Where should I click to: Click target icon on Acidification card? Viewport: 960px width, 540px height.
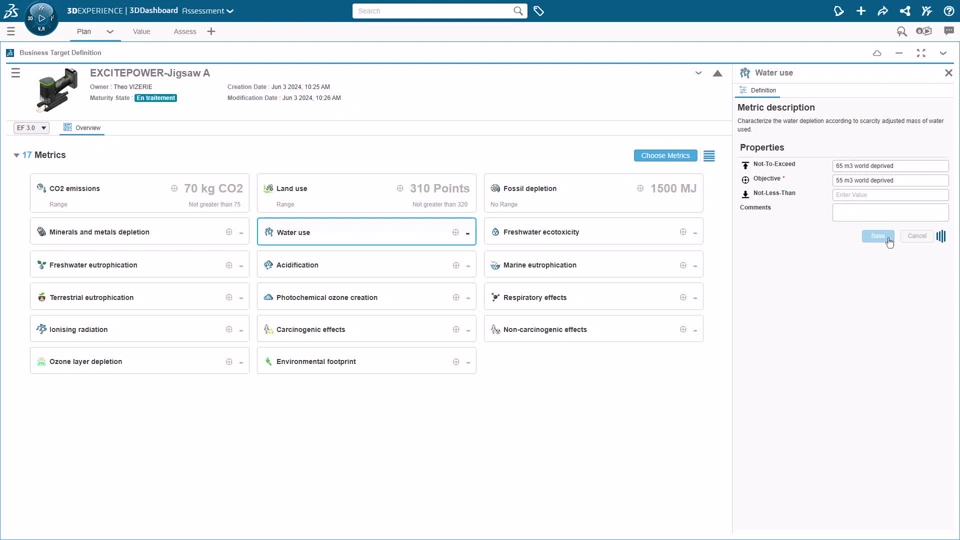coord(456,265)
